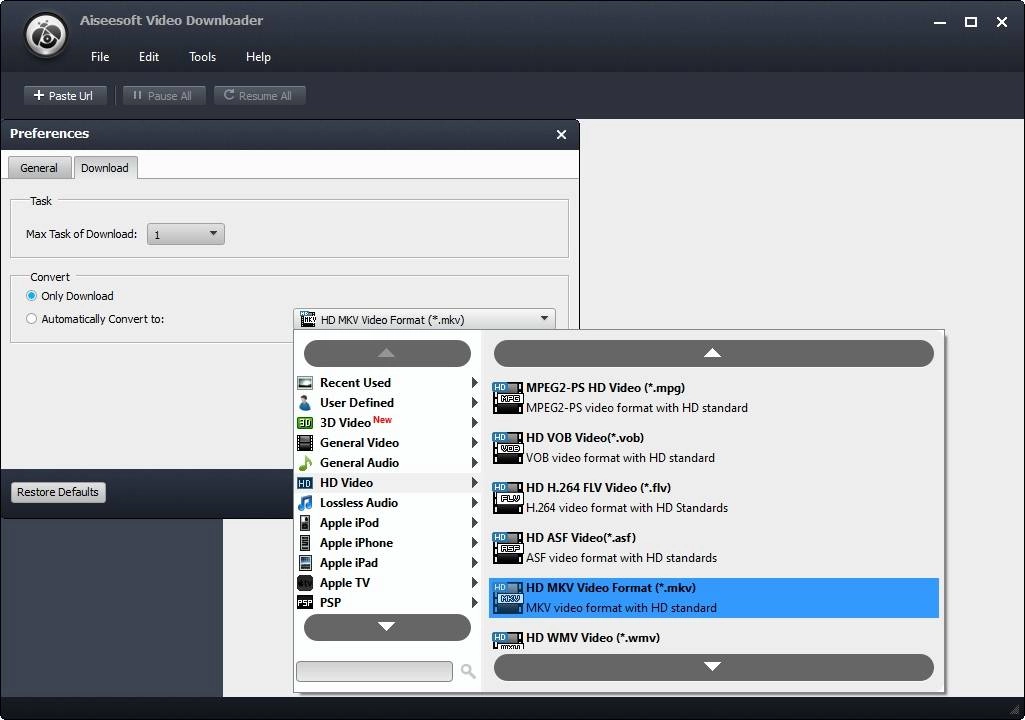Click the HD MKV format icon in list
The height and width of the screenshot is (720, 1025).
coord(507,598)
